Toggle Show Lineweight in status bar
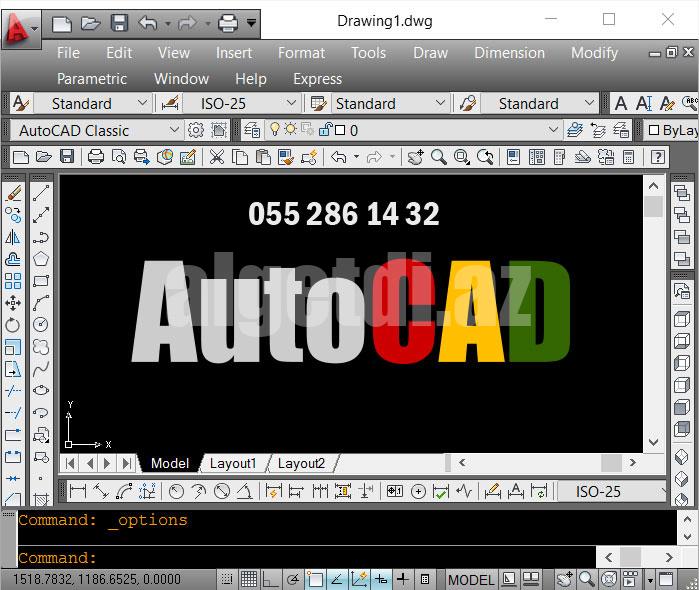The width and height of the screenshot is (699, 590). coord(403,579)
